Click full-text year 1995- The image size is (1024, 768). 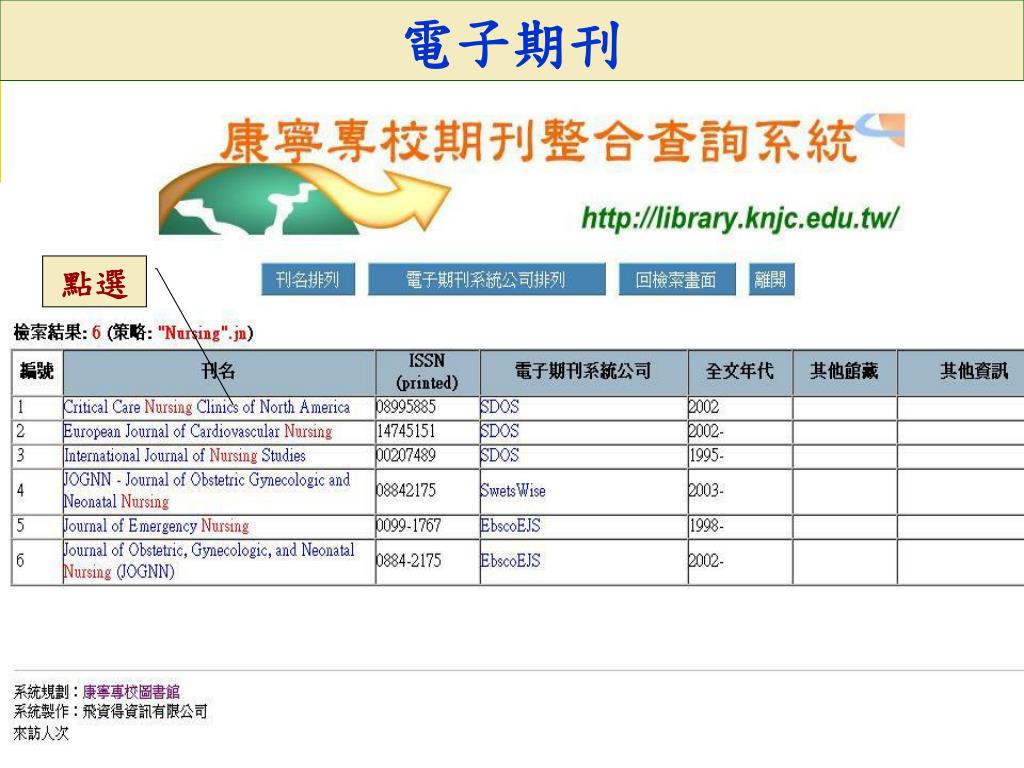(706, 455)
